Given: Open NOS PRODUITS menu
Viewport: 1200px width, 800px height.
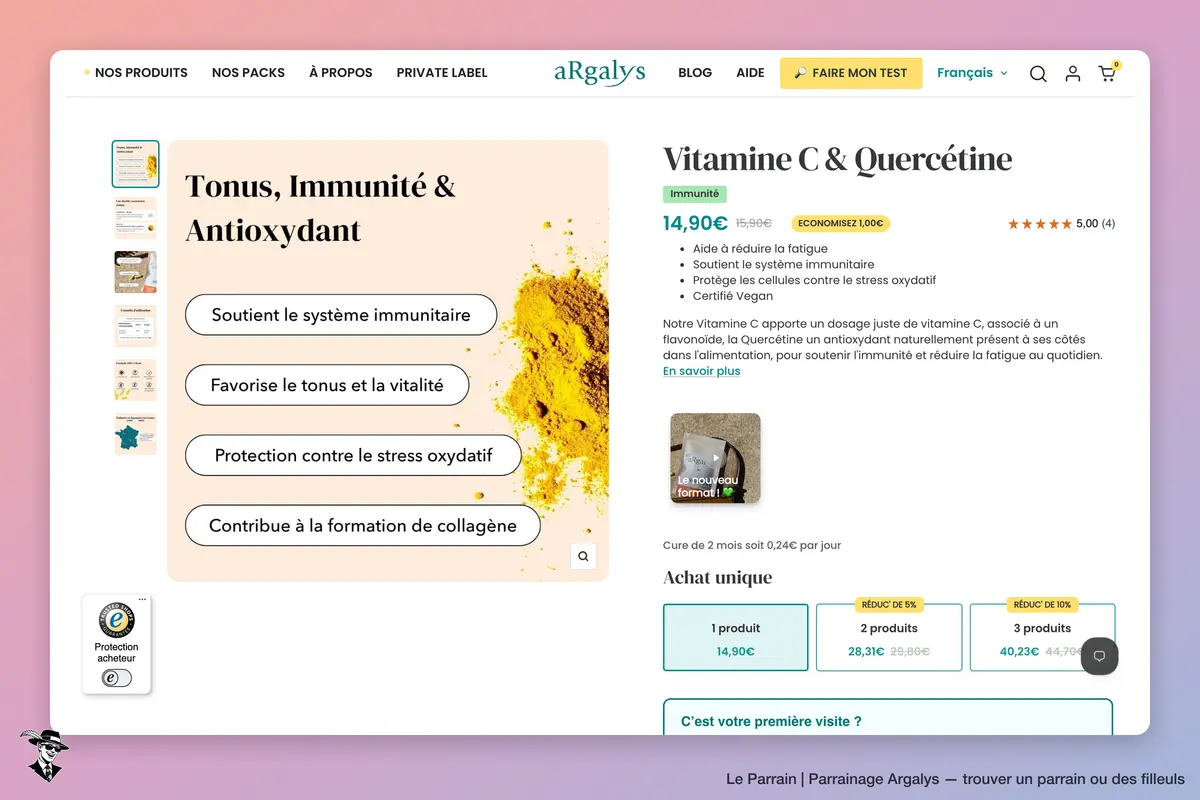Looking at the screenshot, I should click(x=141, y=73).
